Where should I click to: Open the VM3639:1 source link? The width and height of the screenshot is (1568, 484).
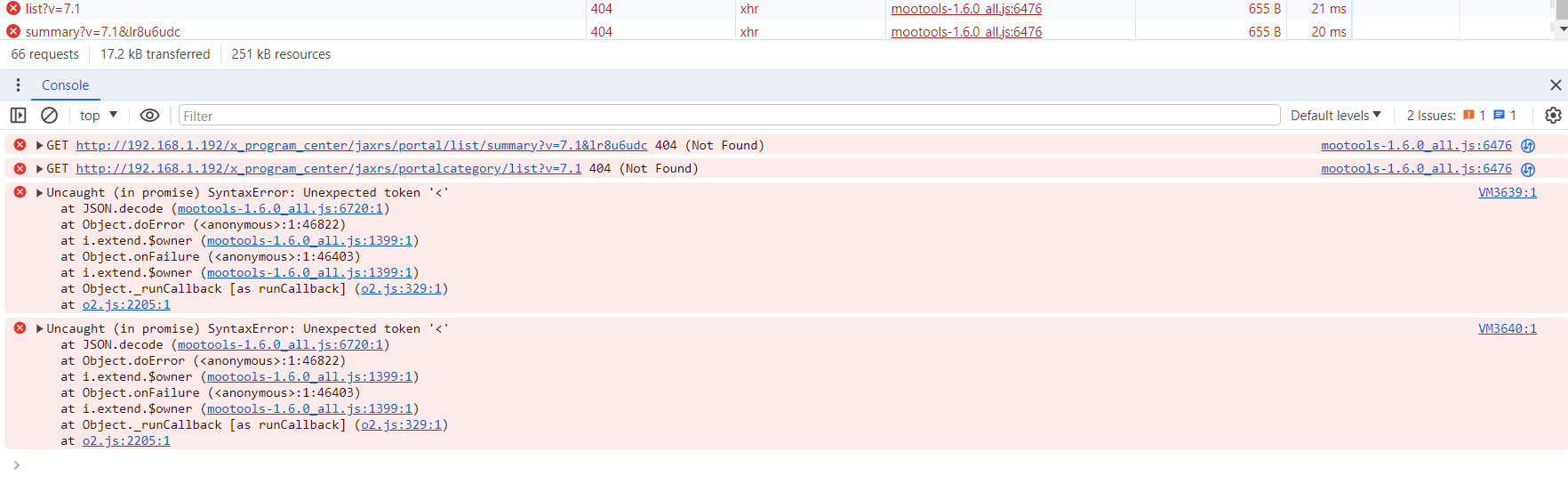[1507, 192]
